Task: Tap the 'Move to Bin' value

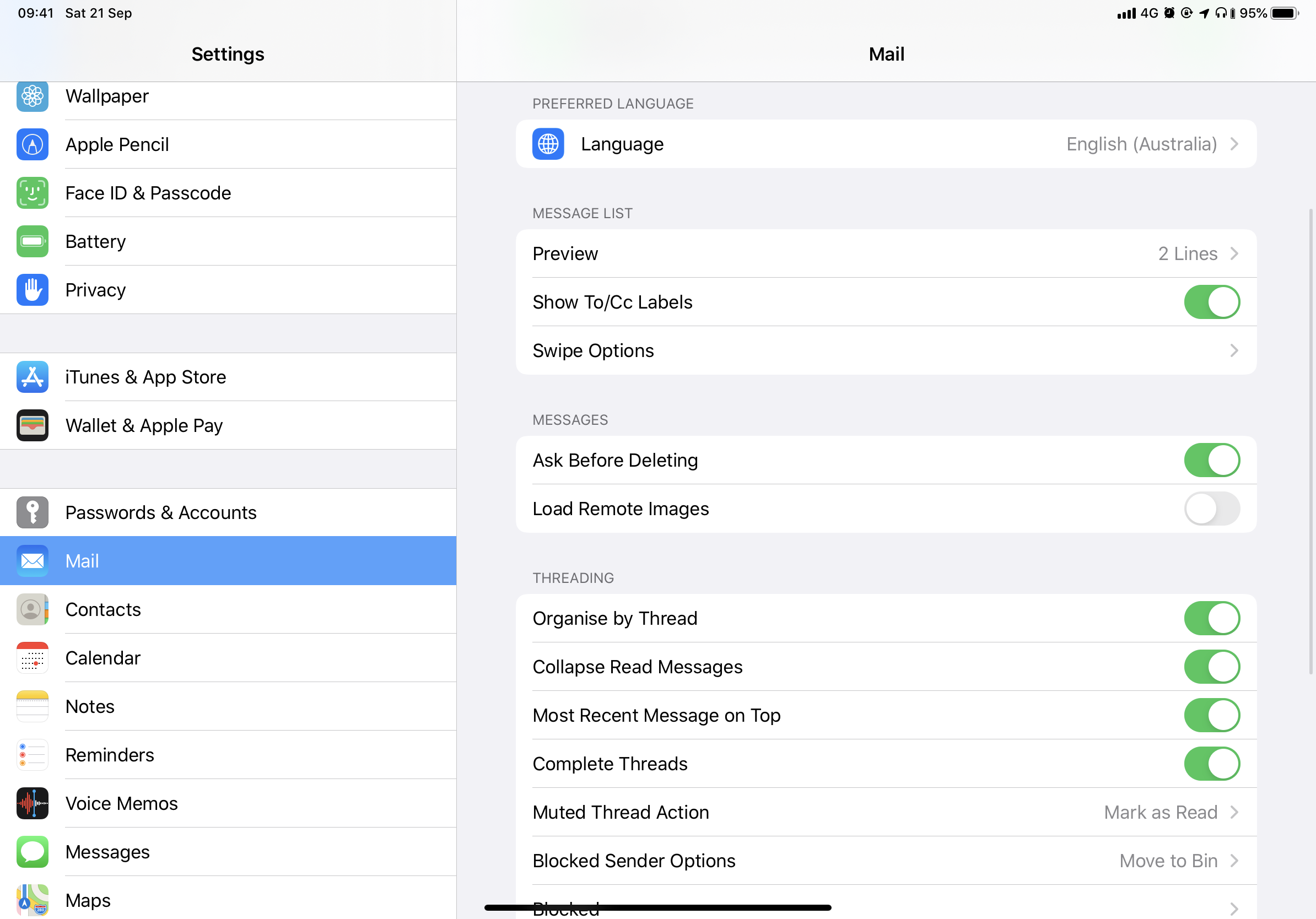Action: 1168,861
